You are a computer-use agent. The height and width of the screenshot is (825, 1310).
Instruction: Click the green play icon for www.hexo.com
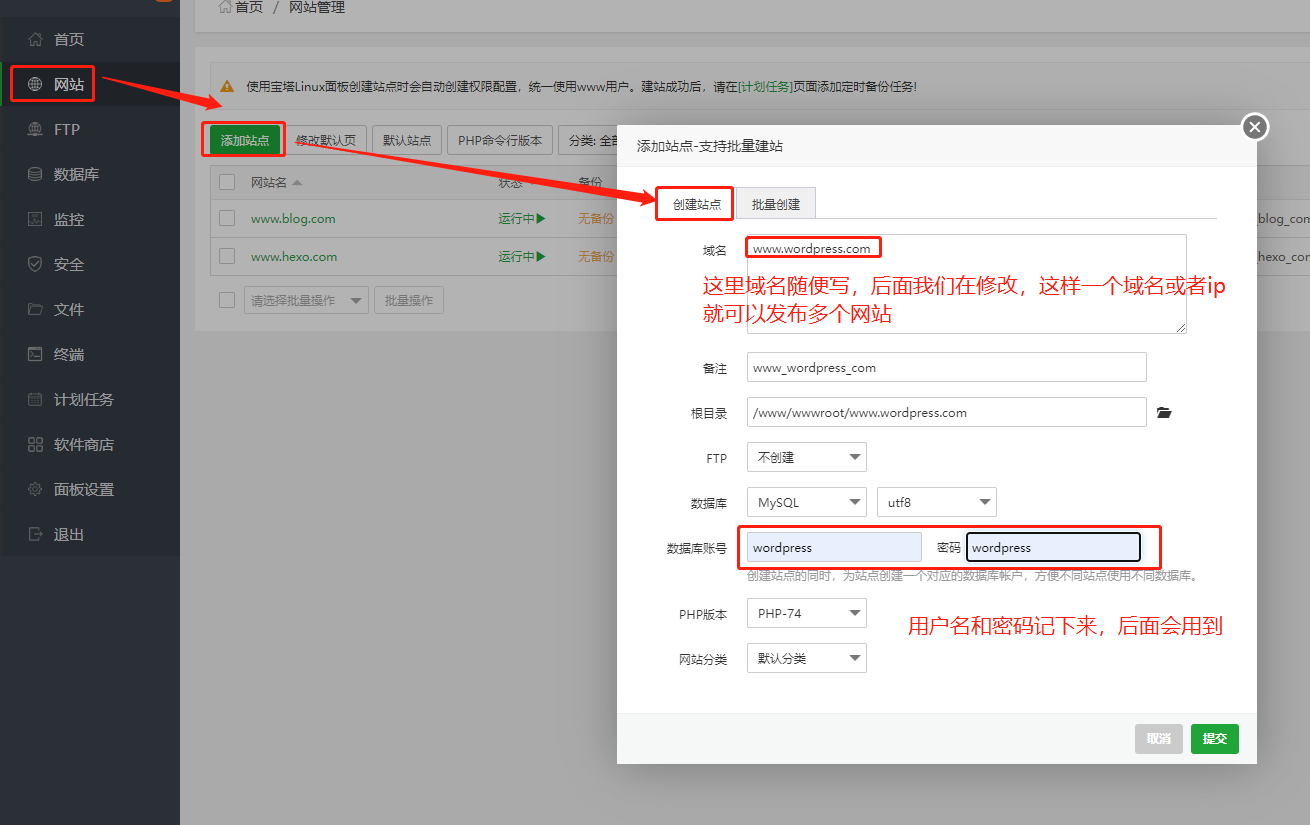pos(541,257)
